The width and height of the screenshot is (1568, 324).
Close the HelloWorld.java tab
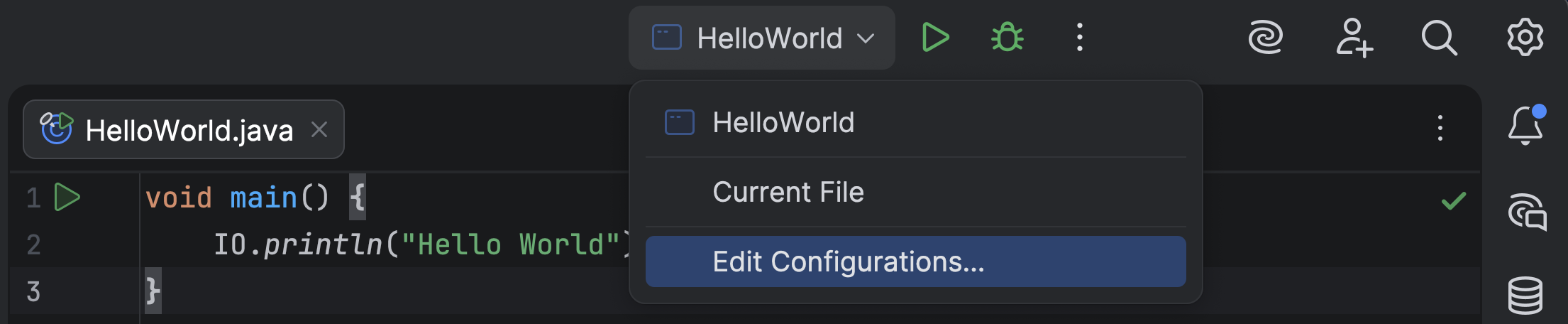point(319,129)
